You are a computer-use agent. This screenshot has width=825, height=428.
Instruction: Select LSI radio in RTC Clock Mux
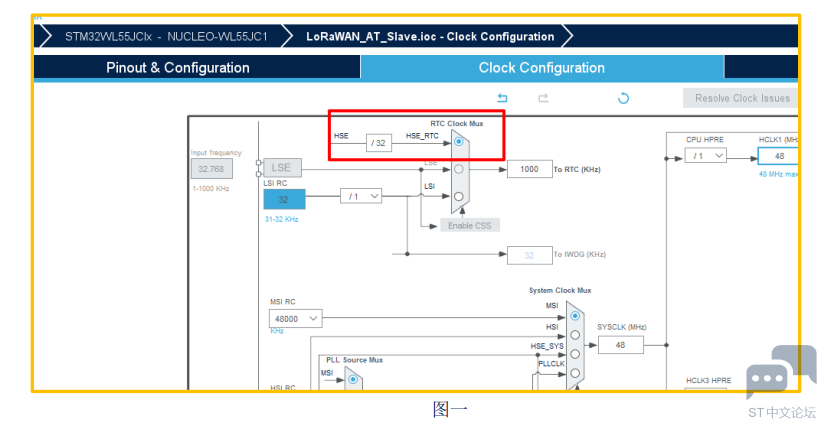click(x=459, y=196)
